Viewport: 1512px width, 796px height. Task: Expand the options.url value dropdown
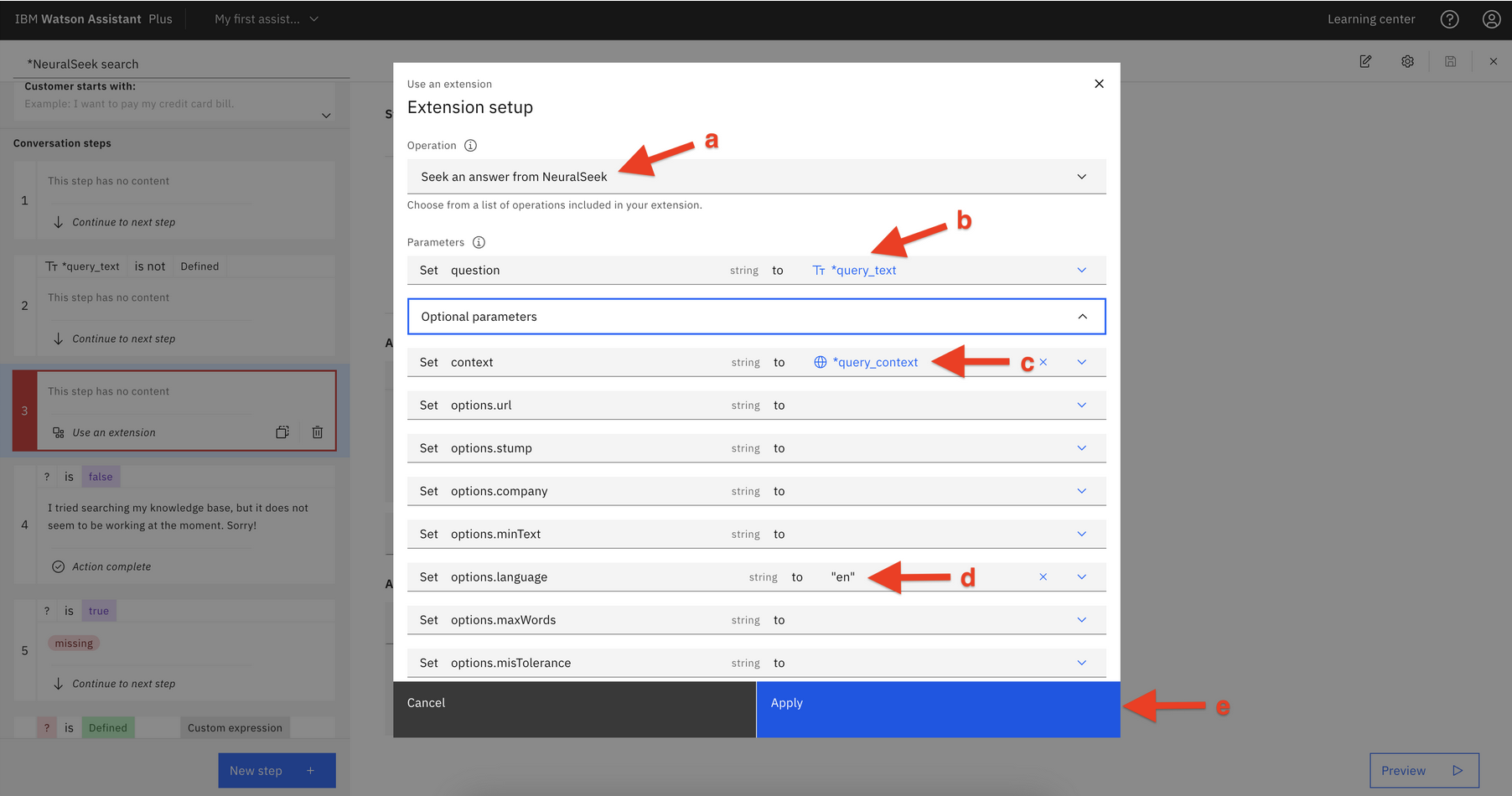click(x=1081, y=406)
